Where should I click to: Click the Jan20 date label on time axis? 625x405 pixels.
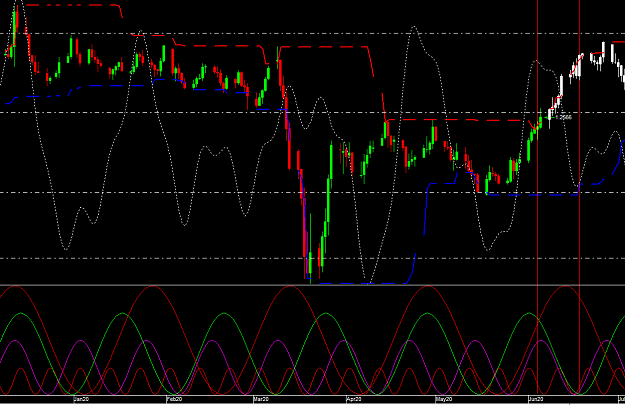82,399
